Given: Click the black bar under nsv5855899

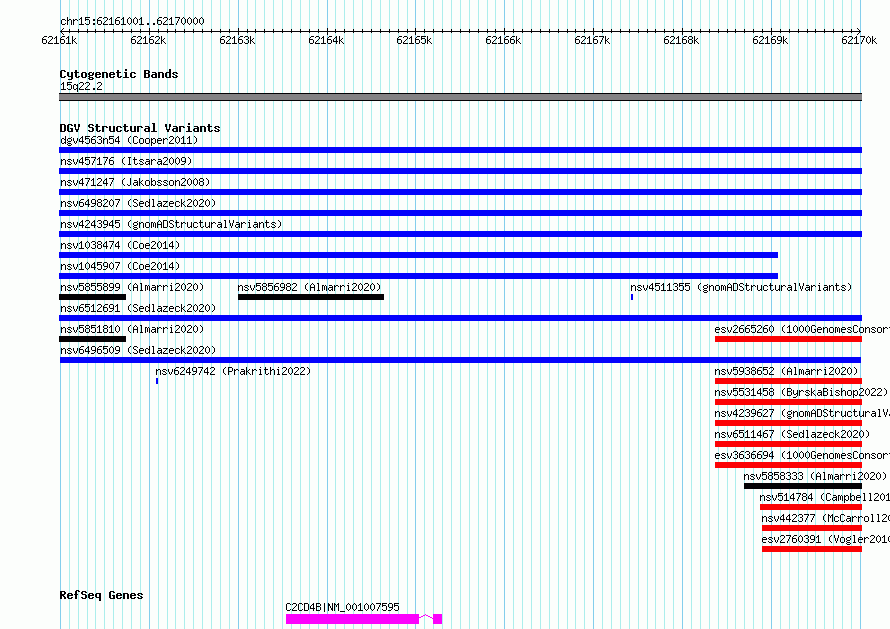Looking at the screenshot, I should pos(93,297).
